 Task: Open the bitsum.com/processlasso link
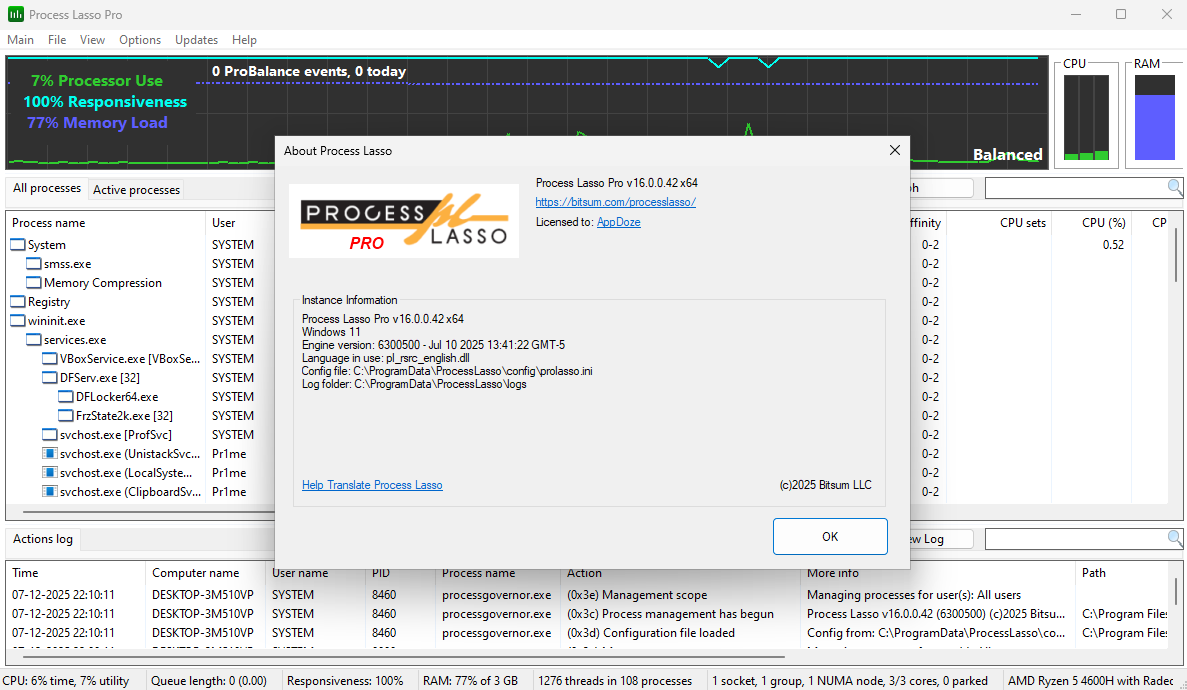[615, 202]
